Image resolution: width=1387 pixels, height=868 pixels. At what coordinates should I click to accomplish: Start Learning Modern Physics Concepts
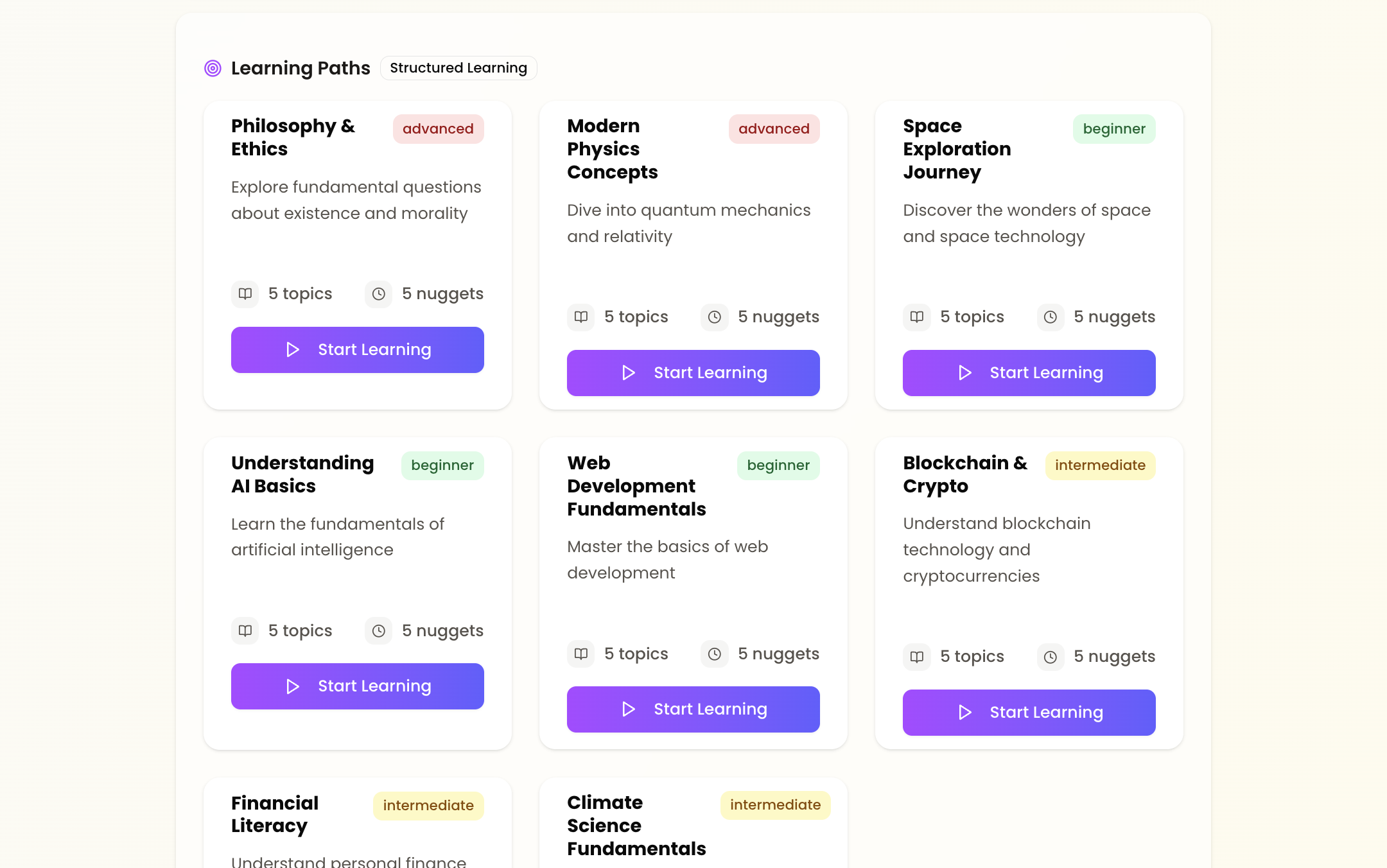tap(693, 373)
